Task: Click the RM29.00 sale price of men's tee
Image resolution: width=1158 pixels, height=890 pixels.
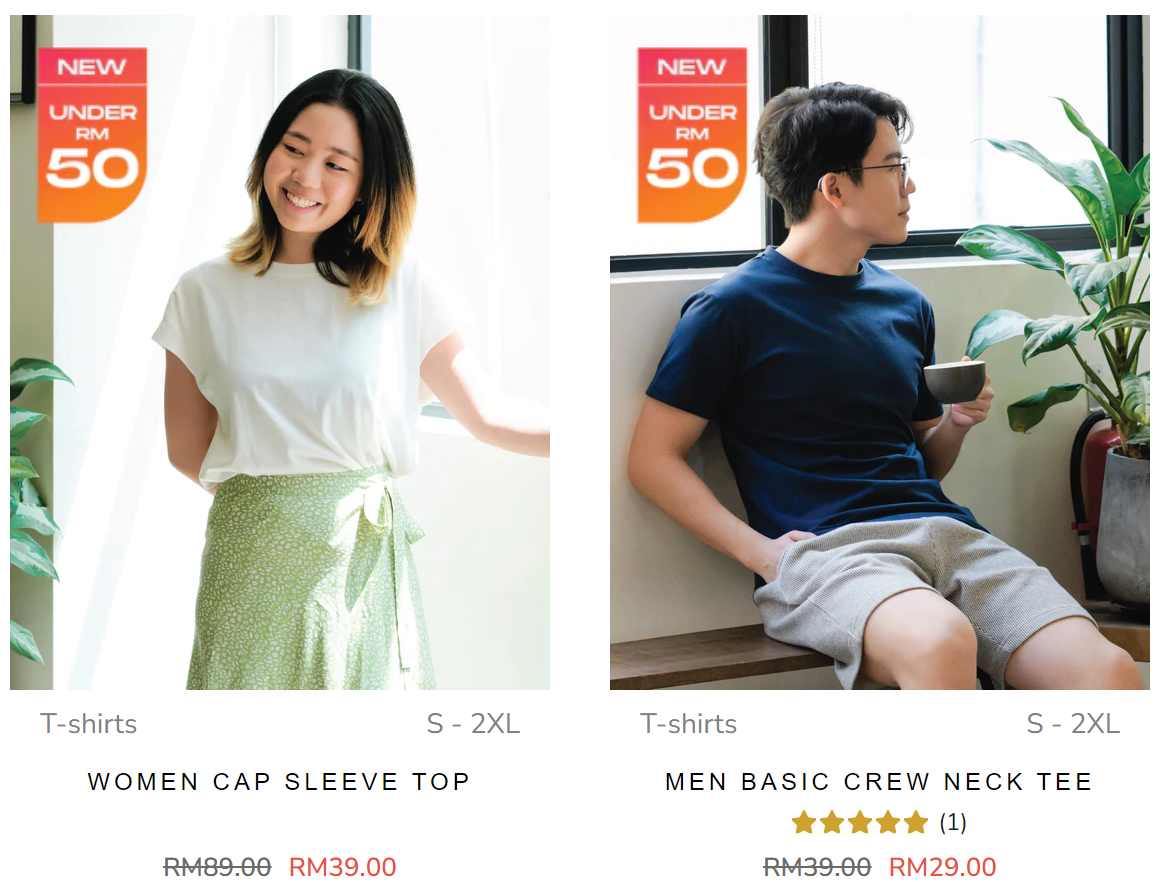Action: click(x=942, y=867)
